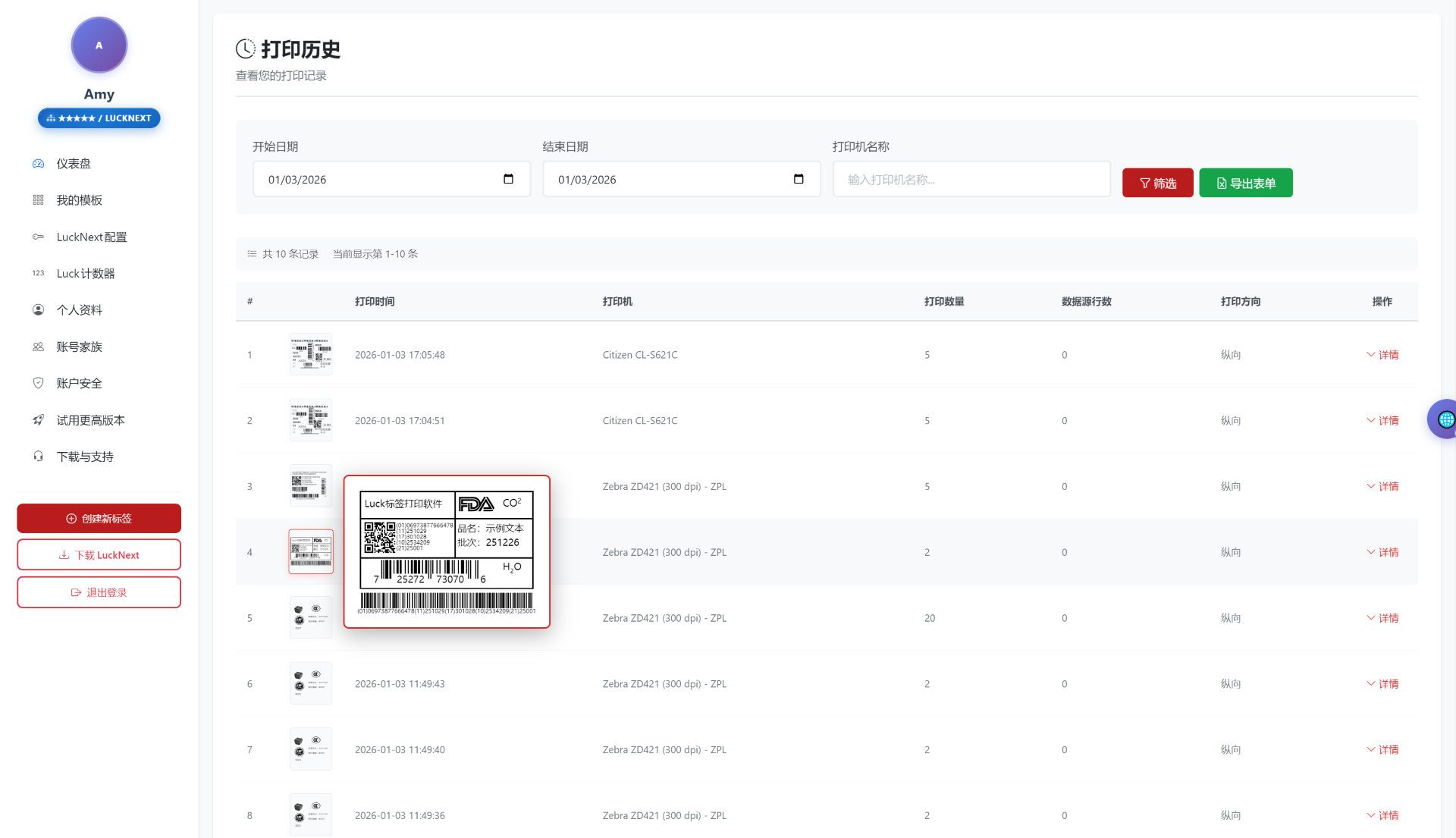
Task: Click the rocket icon for 试用更高版本
Action: (39, 420)
